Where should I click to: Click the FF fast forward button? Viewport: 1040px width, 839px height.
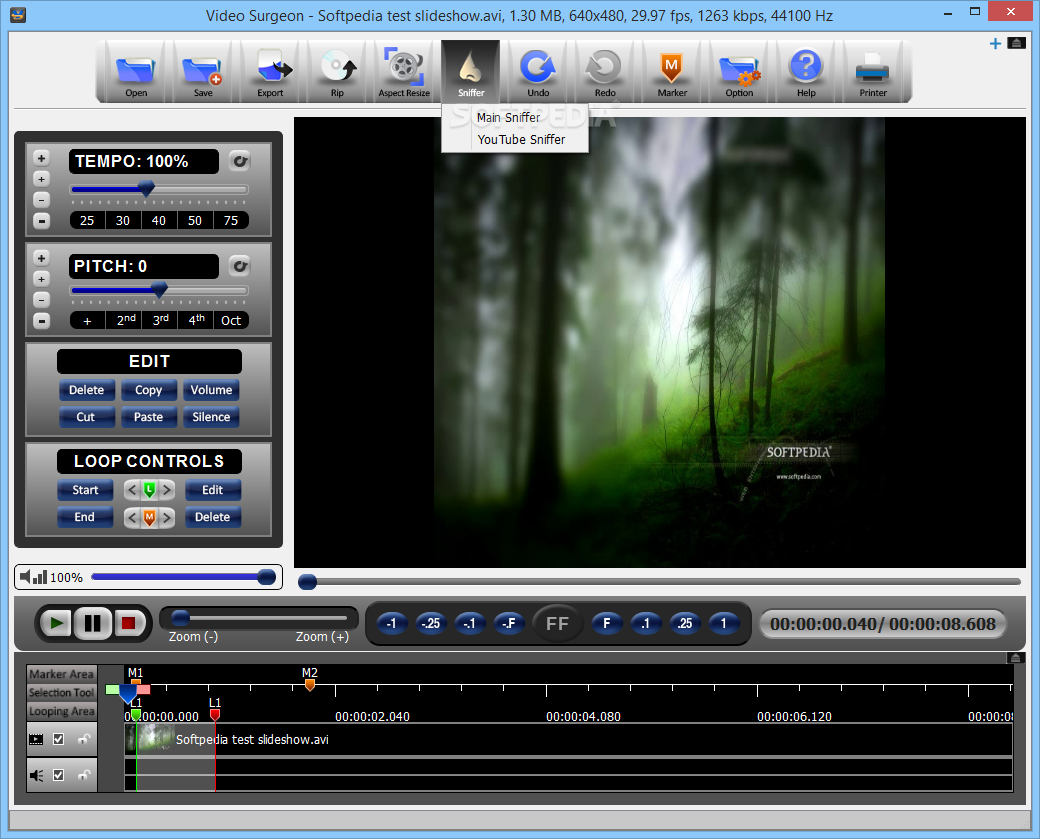[x=557, y=623]
